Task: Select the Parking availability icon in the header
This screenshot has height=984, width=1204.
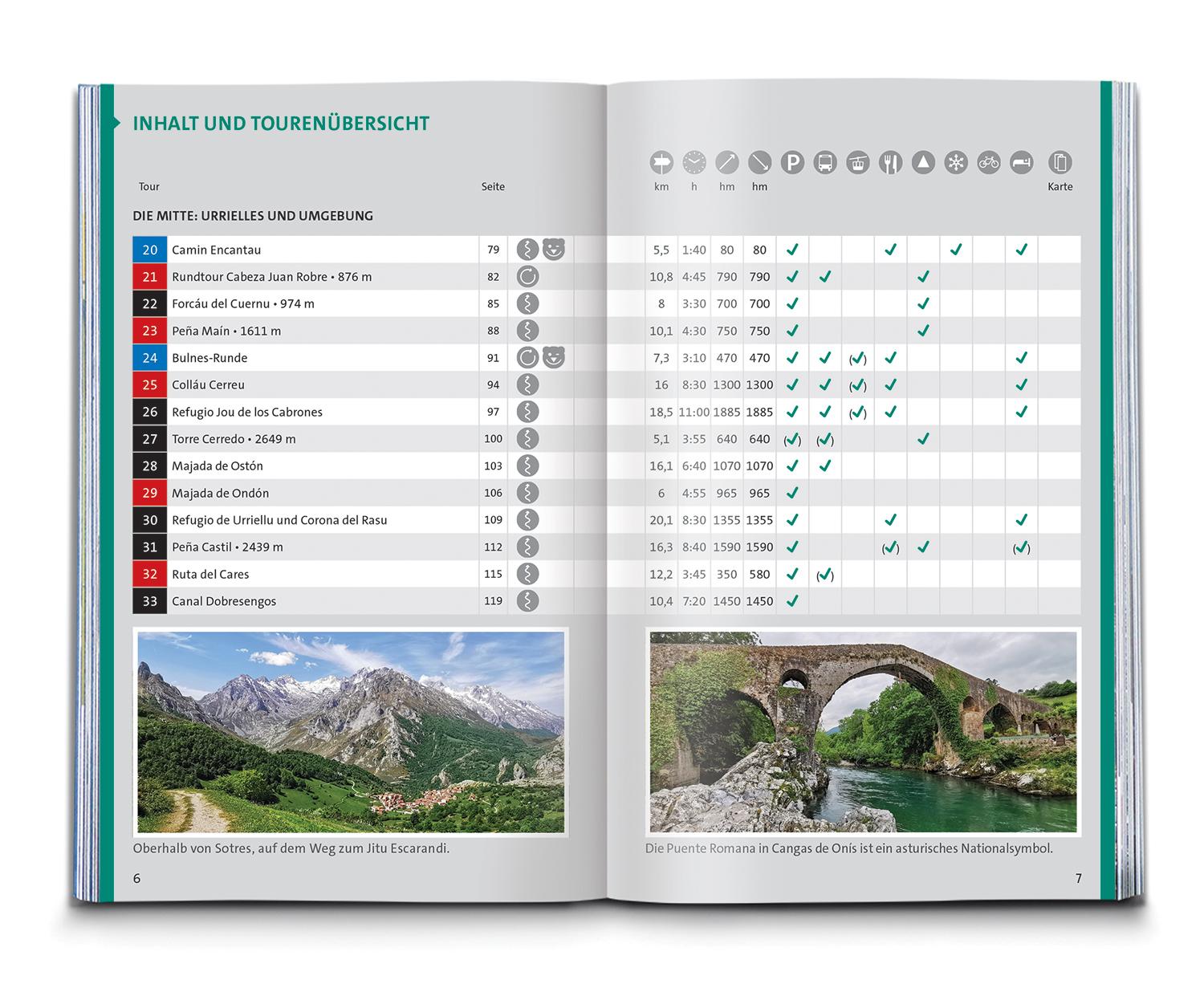Action: pyautogui.click(x=792, y=163)
